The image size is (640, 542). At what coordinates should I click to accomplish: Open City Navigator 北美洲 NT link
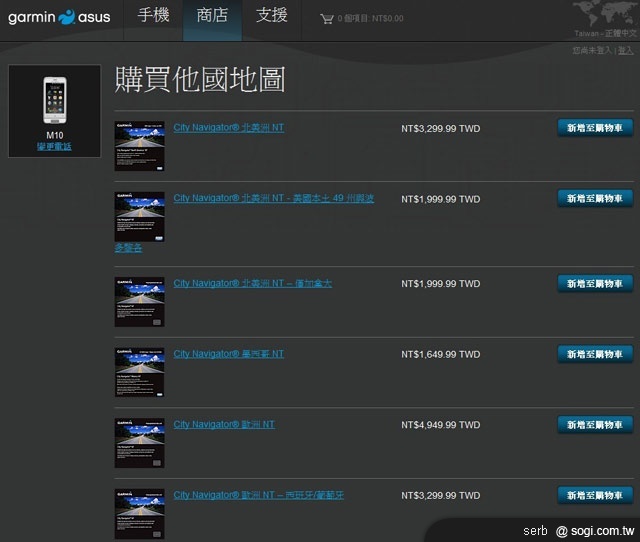229,128
